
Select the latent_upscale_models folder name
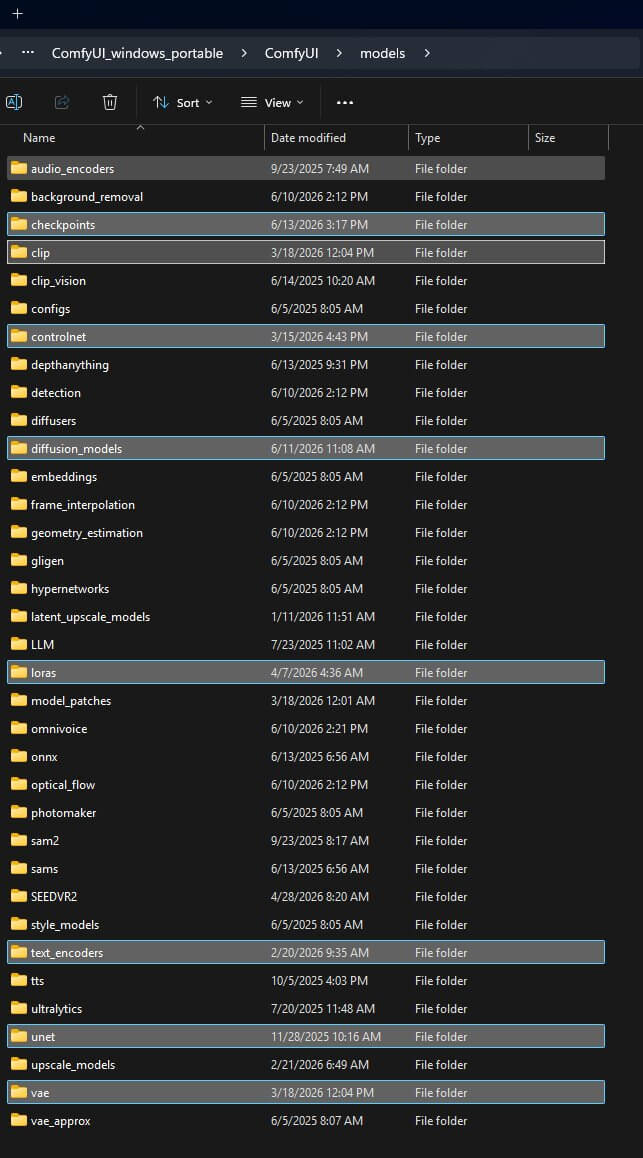pos(90,617)
